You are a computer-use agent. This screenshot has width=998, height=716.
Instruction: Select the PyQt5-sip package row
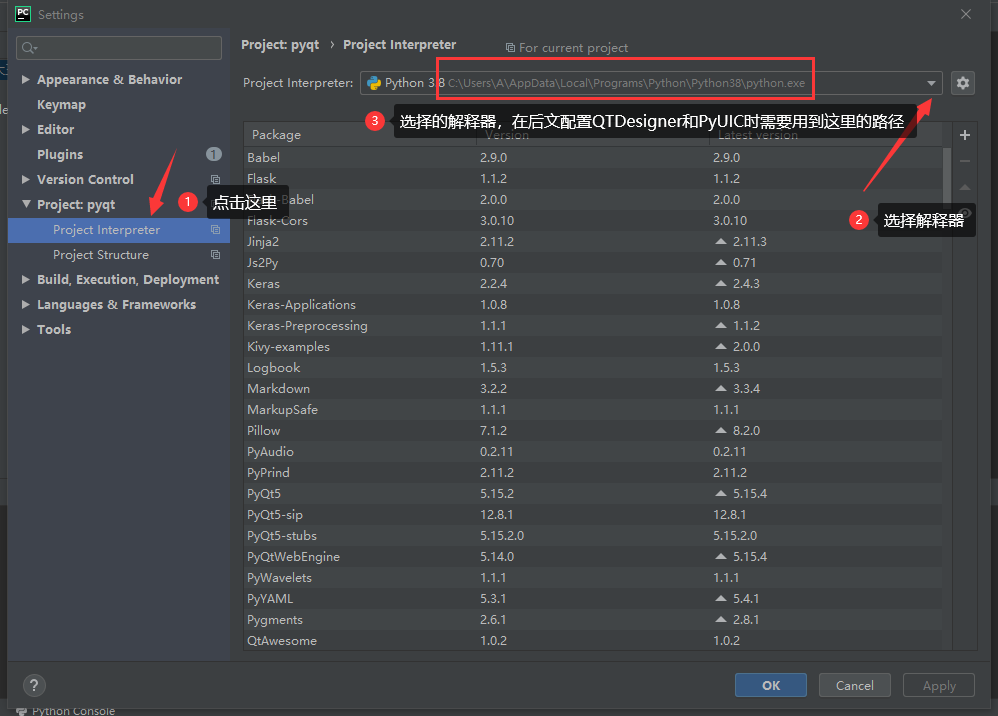pyautogui.click(x=593, y=514)
